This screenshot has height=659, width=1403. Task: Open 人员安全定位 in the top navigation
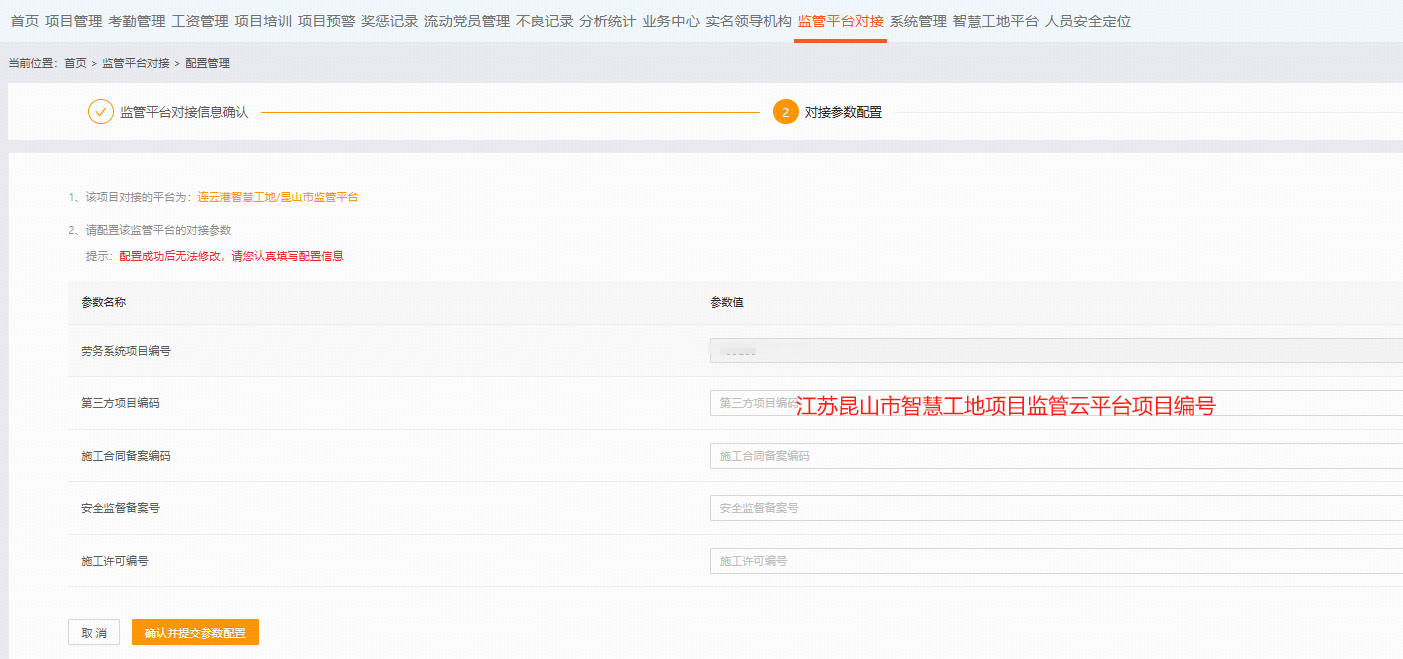[1087, 21]
